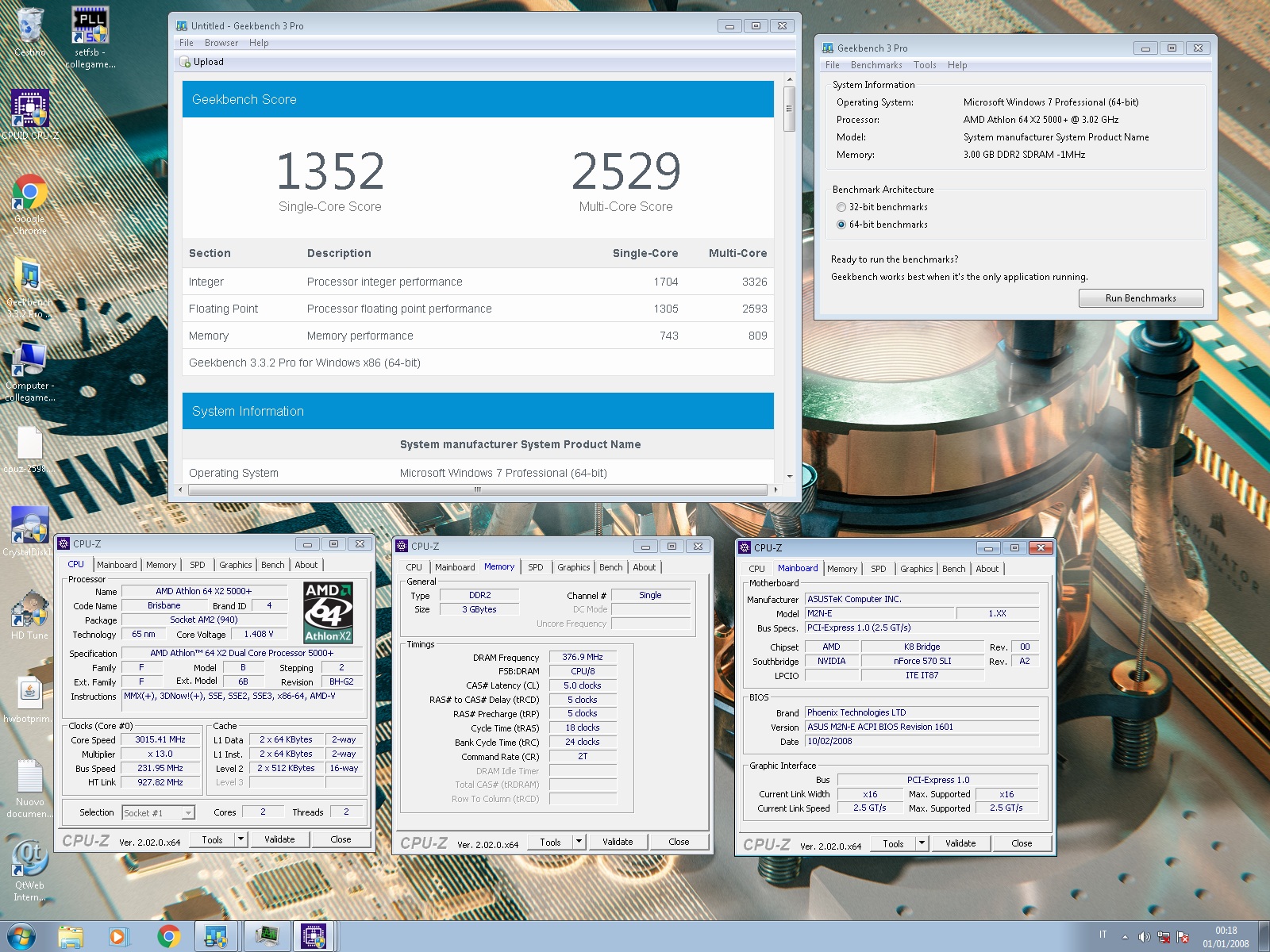Open the Google Chrome desktop shortcut
This screenshot has width=1270, height=952.
click(x=29, y=204)
